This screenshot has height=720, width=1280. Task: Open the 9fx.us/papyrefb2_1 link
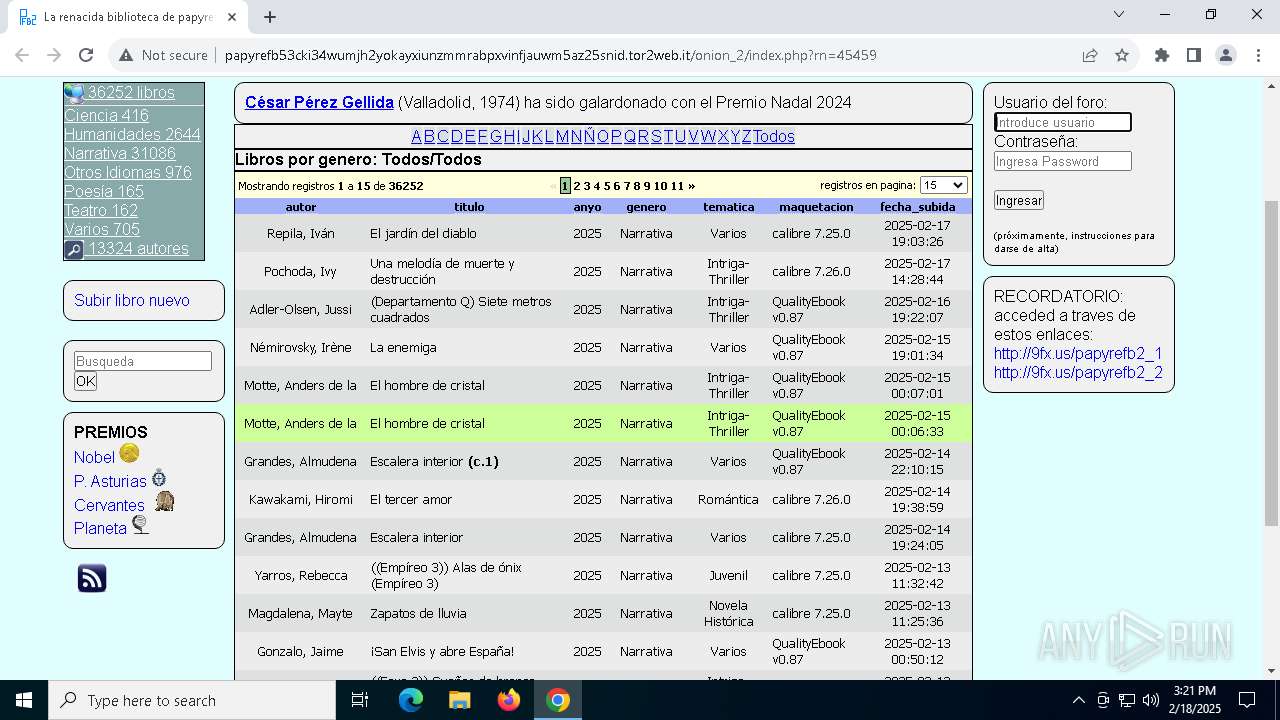pos(1078,353)
